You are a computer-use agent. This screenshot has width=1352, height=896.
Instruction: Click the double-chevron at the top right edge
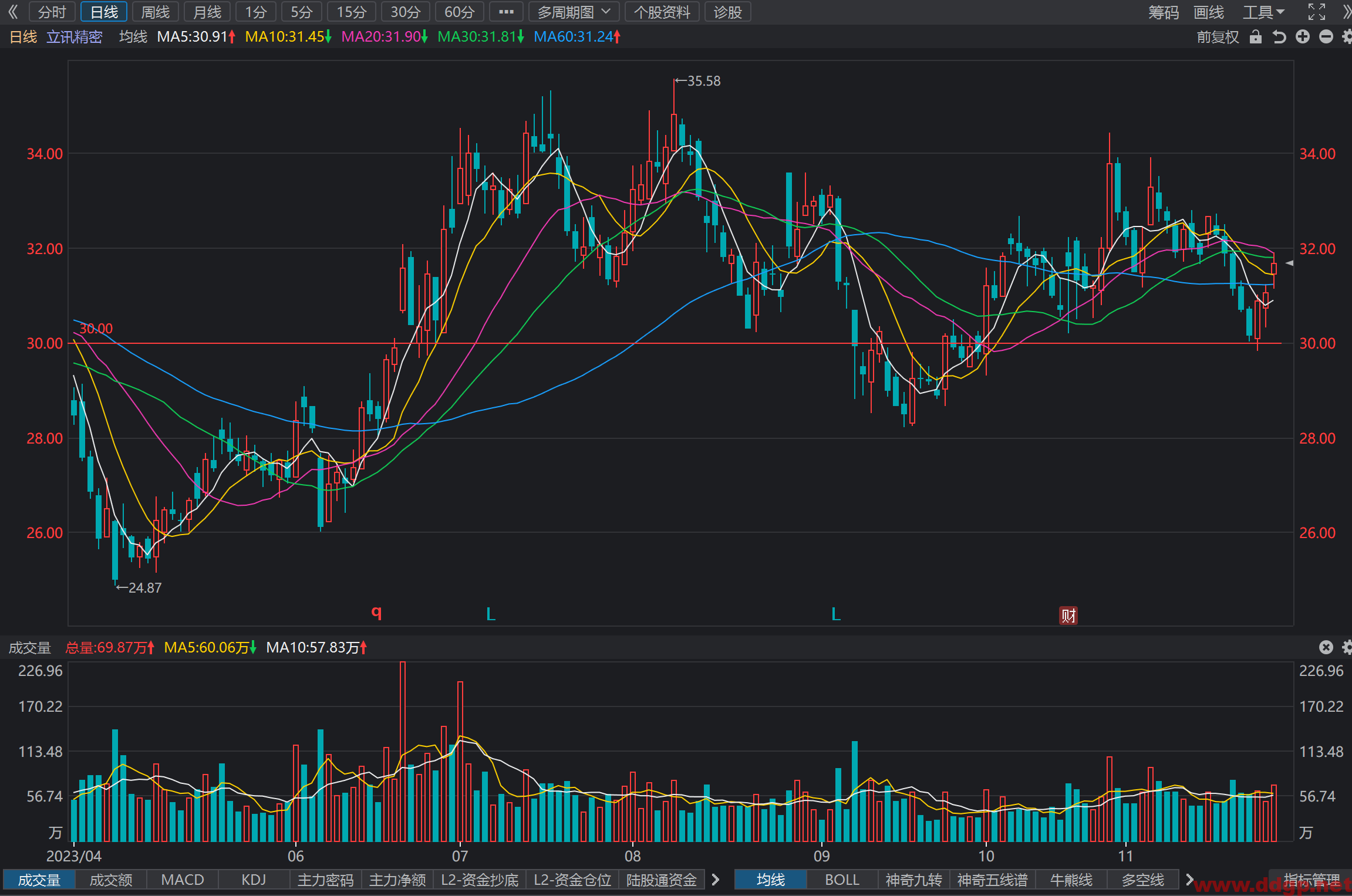tap(1347, 12)
